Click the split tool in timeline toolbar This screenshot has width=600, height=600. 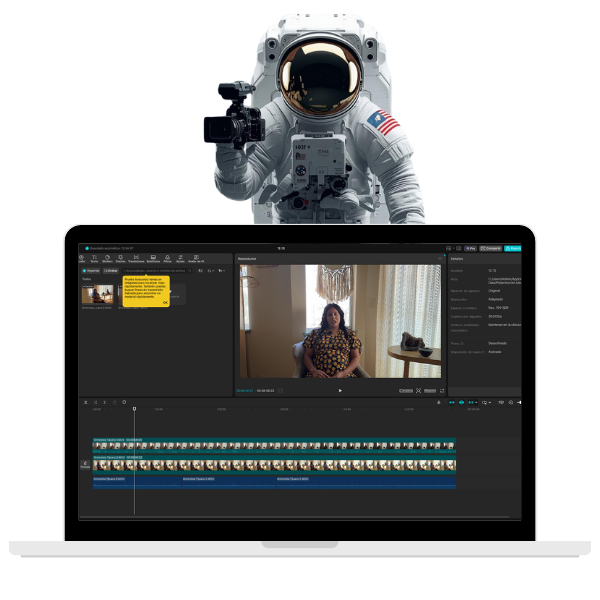[86, 402]
